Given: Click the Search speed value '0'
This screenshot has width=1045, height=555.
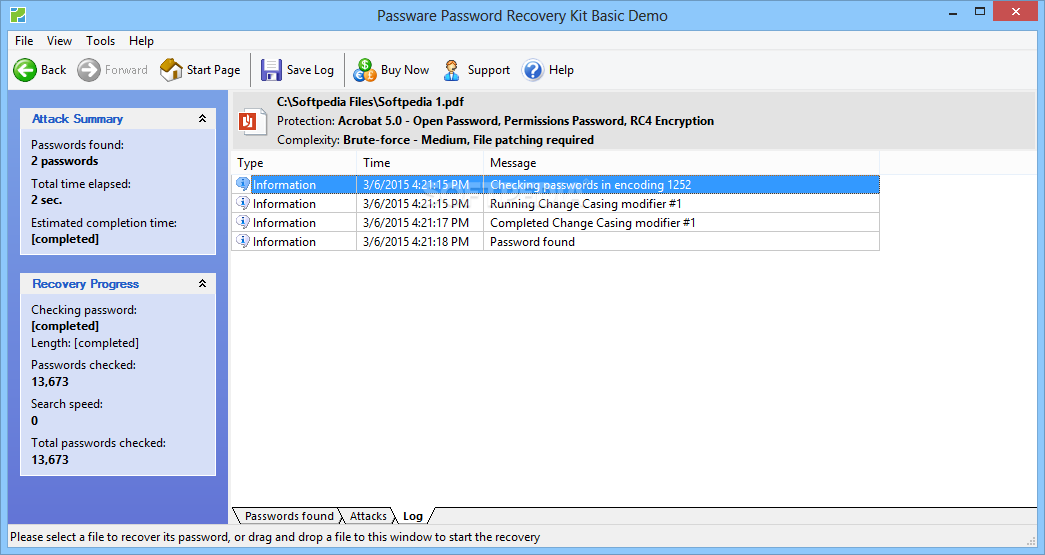Looking at the screenshot, I should [35, 420].
